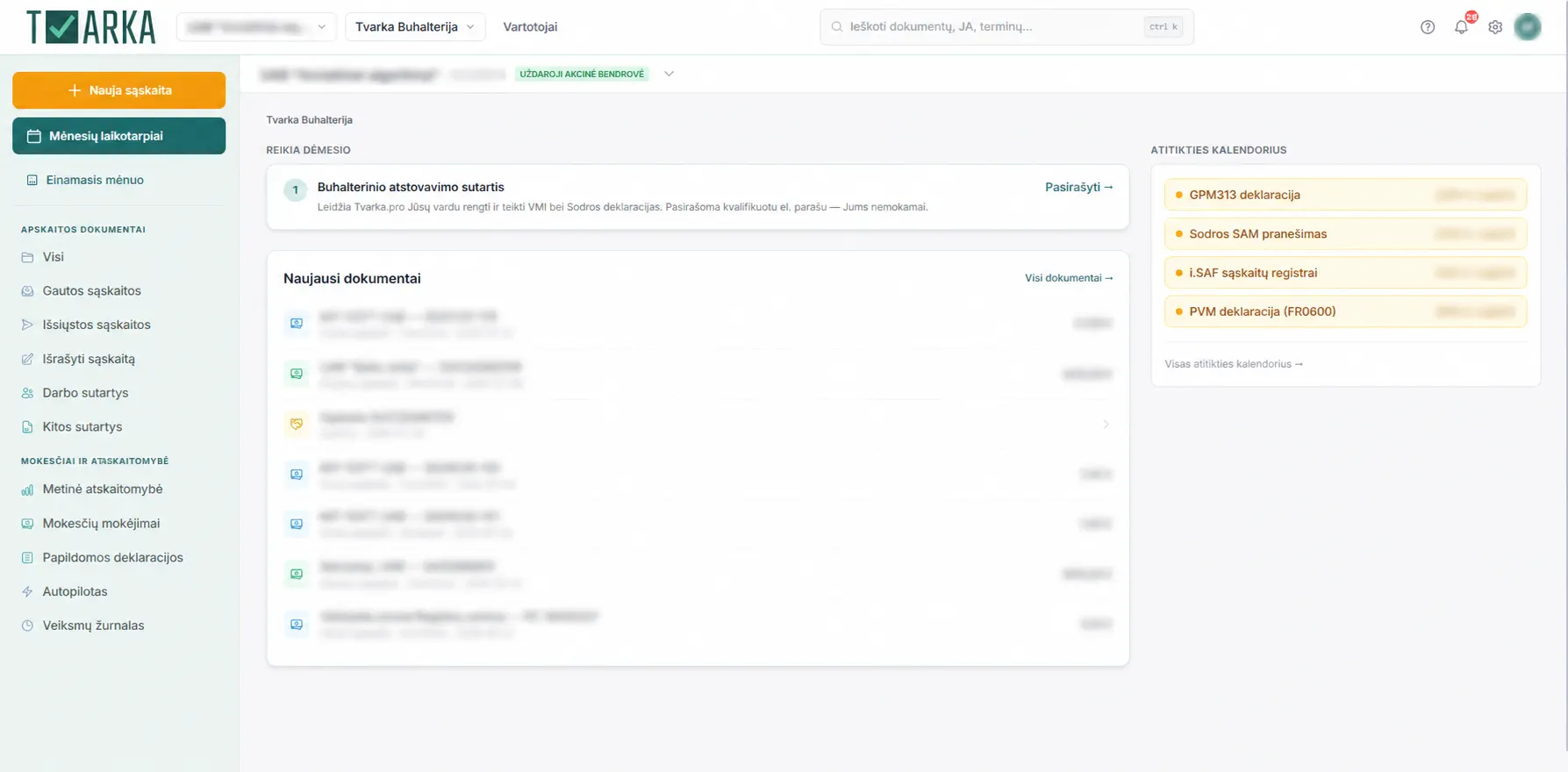
Task: Open the i.SAF sąskaitų registrai entry
Action: click(x=1345, y=273)
